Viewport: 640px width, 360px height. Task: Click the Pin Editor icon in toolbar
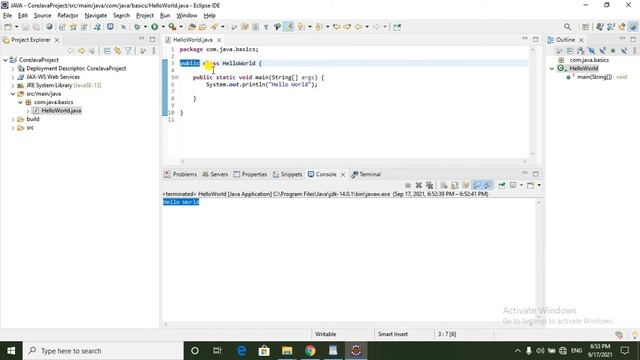[x=397, y=27]
